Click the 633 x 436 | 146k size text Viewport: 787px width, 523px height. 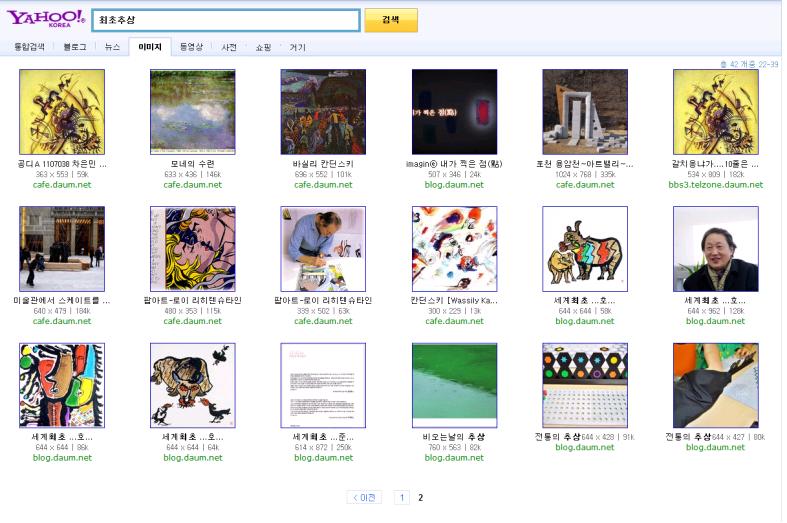click(193, 174)
